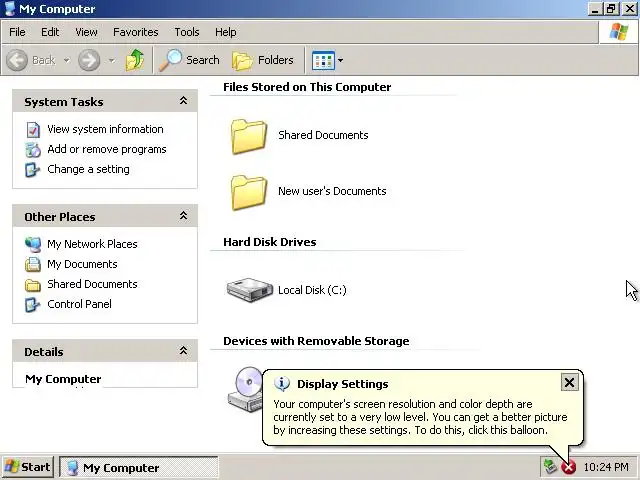This screenshot has height=480, width=640.
Task: Open the View menu
Action: tap(86, 32)
